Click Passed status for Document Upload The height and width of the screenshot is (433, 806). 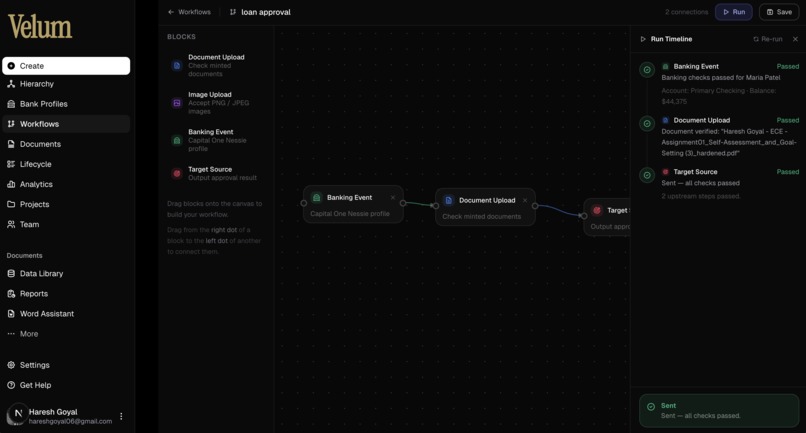coord(787,120)
